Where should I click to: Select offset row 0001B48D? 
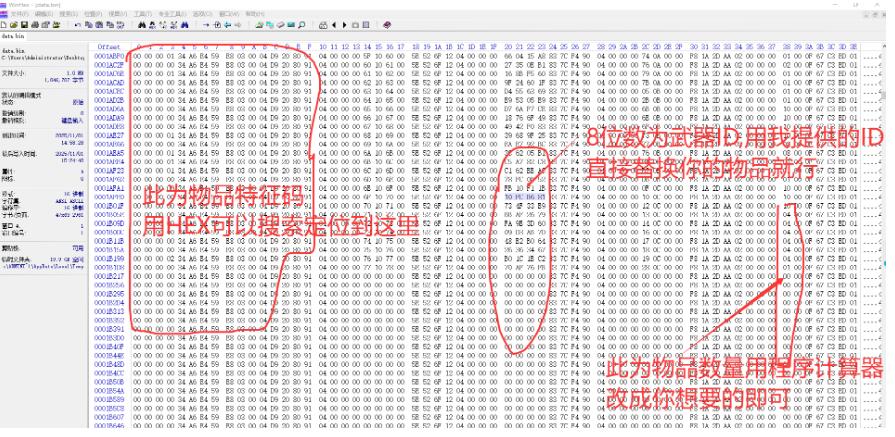108,364
